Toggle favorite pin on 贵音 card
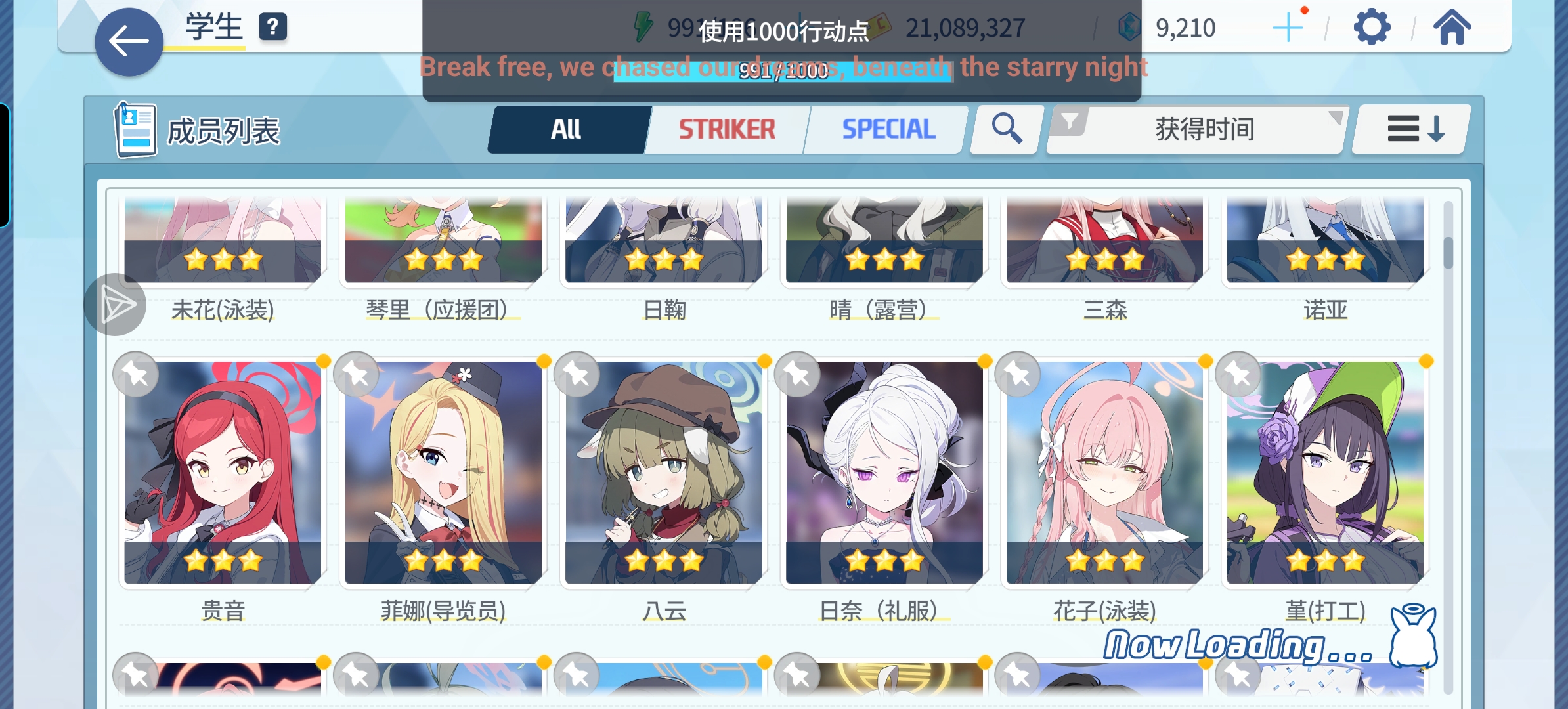 [136, 375]
